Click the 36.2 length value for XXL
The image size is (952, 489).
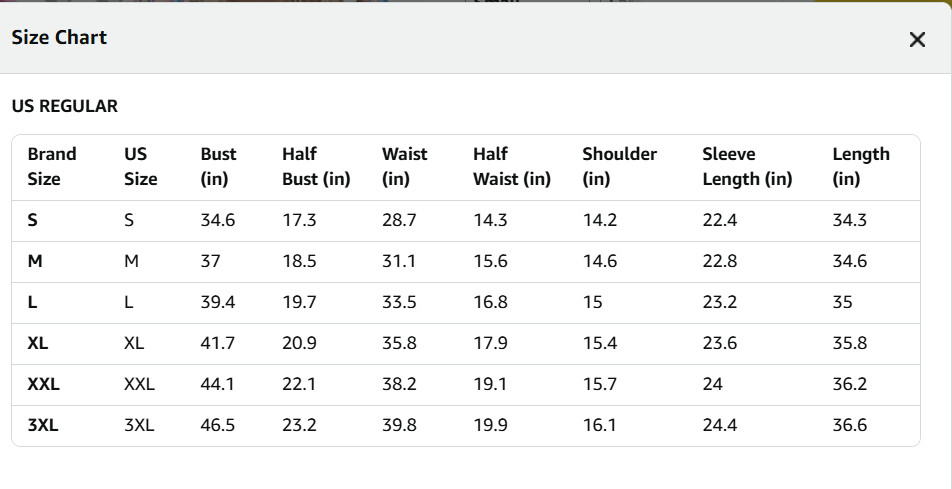pyautogui.click(x=849, y=385)
